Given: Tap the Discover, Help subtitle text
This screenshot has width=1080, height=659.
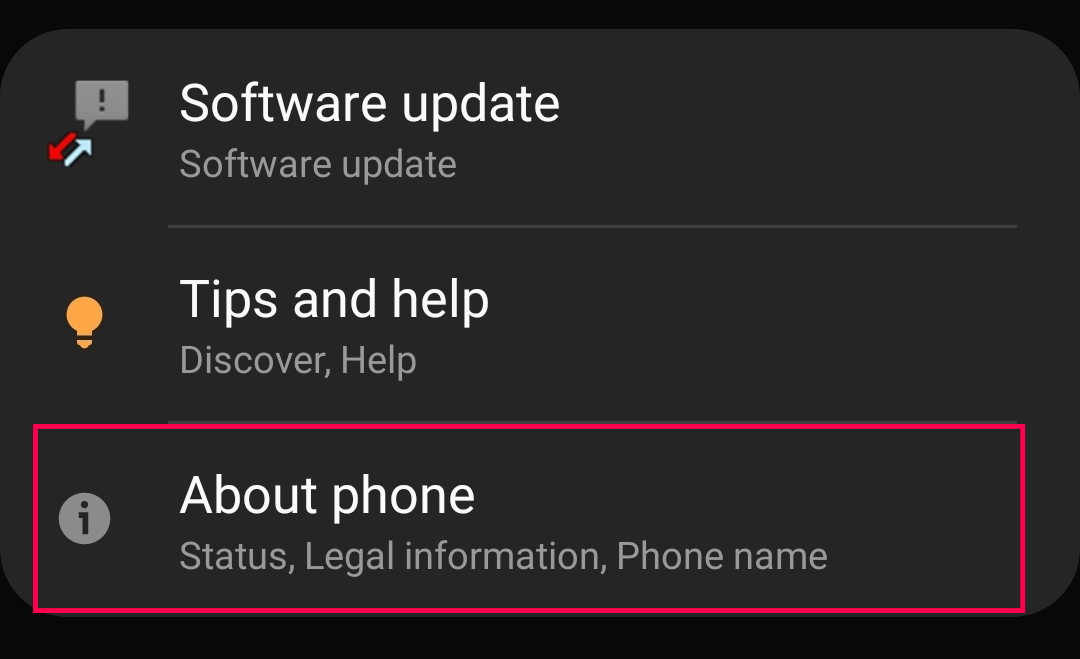Looking at the screenshot, I should 298,360.
